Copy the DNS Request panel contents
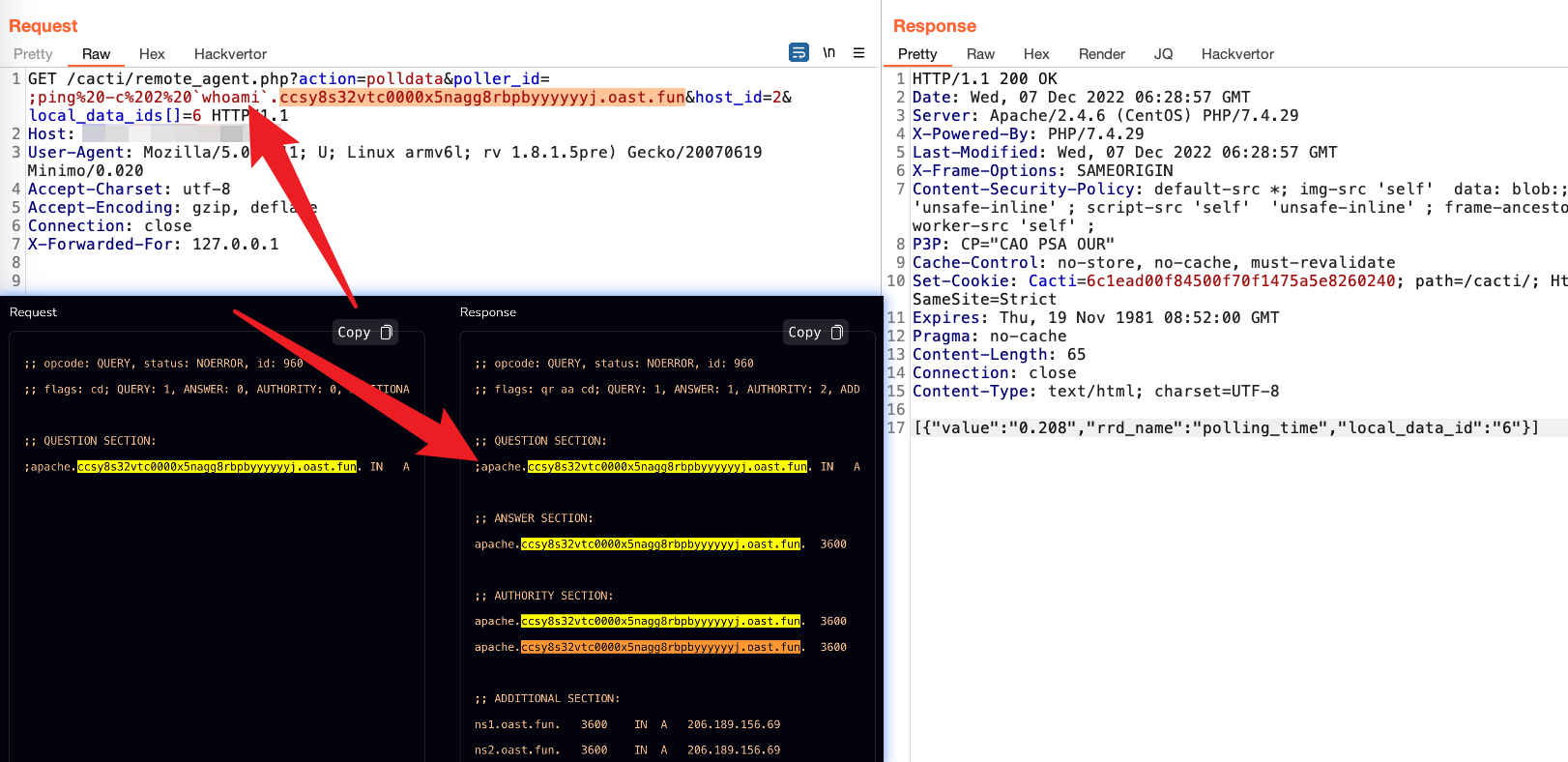 [x=364, y=332]
